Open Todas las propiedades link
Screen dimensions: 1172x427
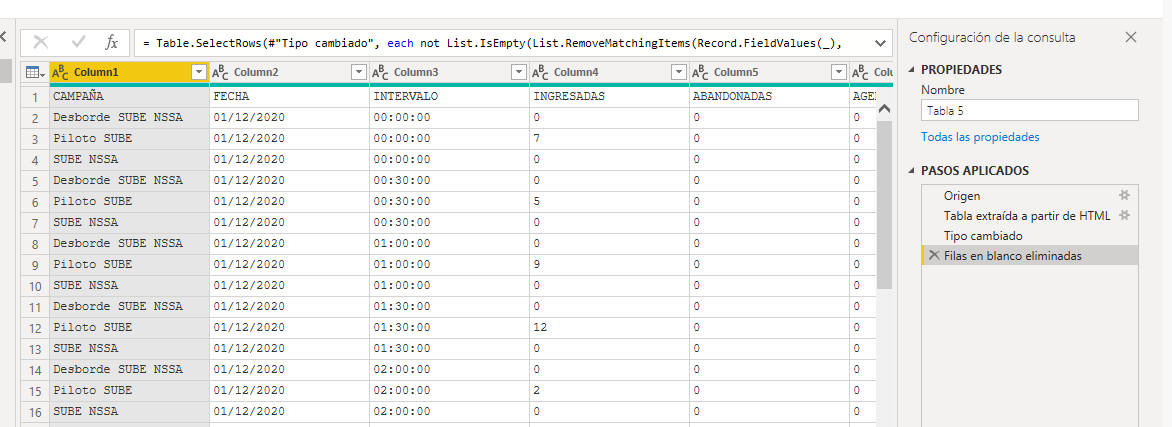(x=980, y=137)
